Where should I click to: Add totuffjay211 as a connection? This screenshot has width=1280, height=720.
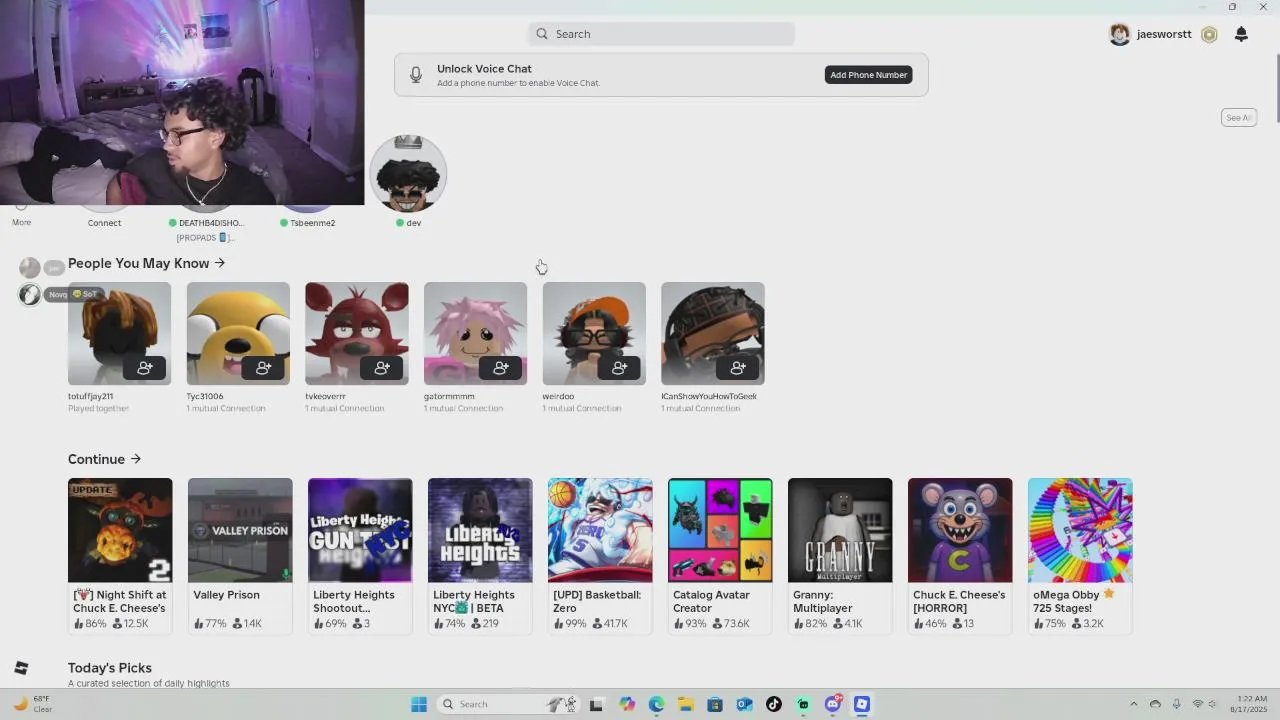(x=145, y=368)
